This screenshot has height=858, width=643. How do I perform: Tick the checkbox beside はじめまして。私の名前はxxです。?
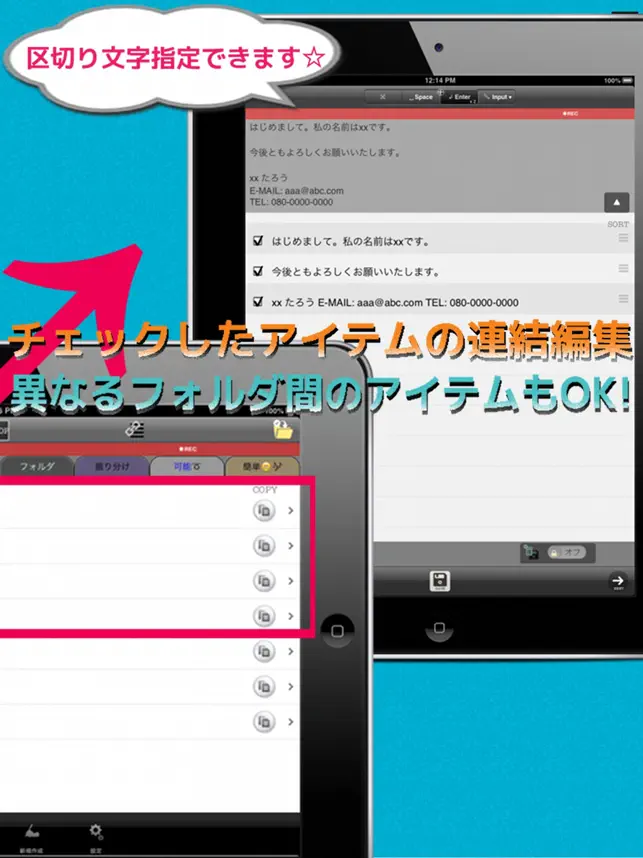pos(258,241)
